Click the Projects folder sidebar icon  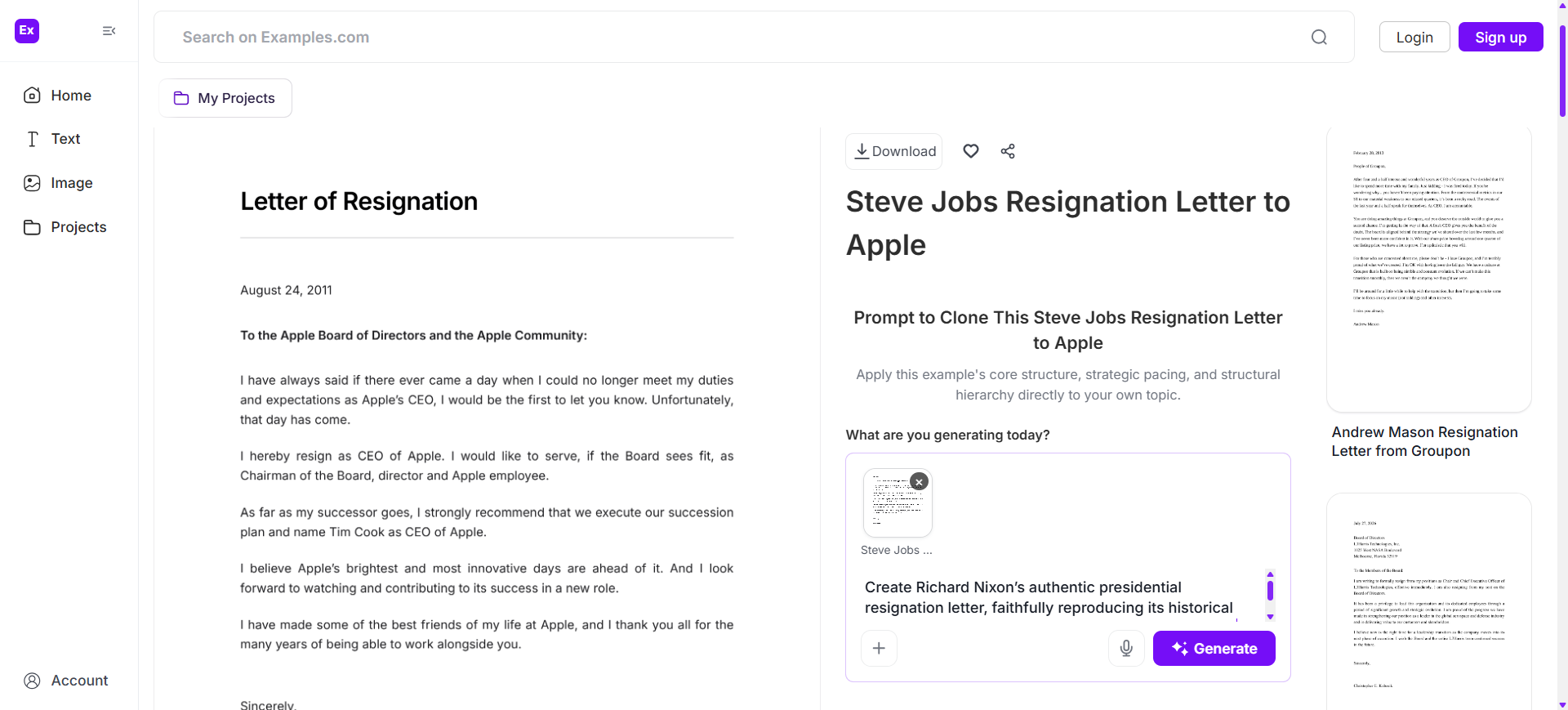tap(32, 227)
